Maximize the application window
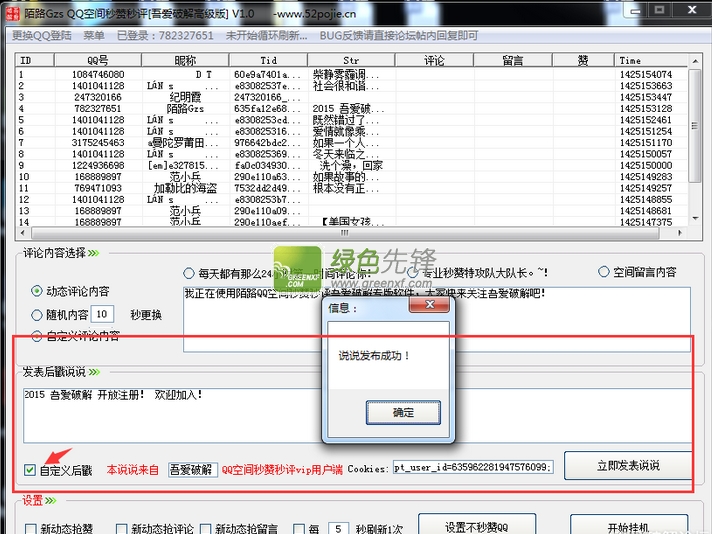 click(x=659, y=10)
